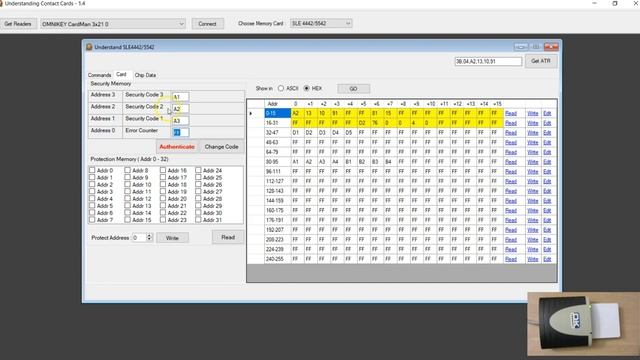Click the card reader webcam thumbnail
The height and width of the screenshot is (360, 640).
click(x=583, y=324)
